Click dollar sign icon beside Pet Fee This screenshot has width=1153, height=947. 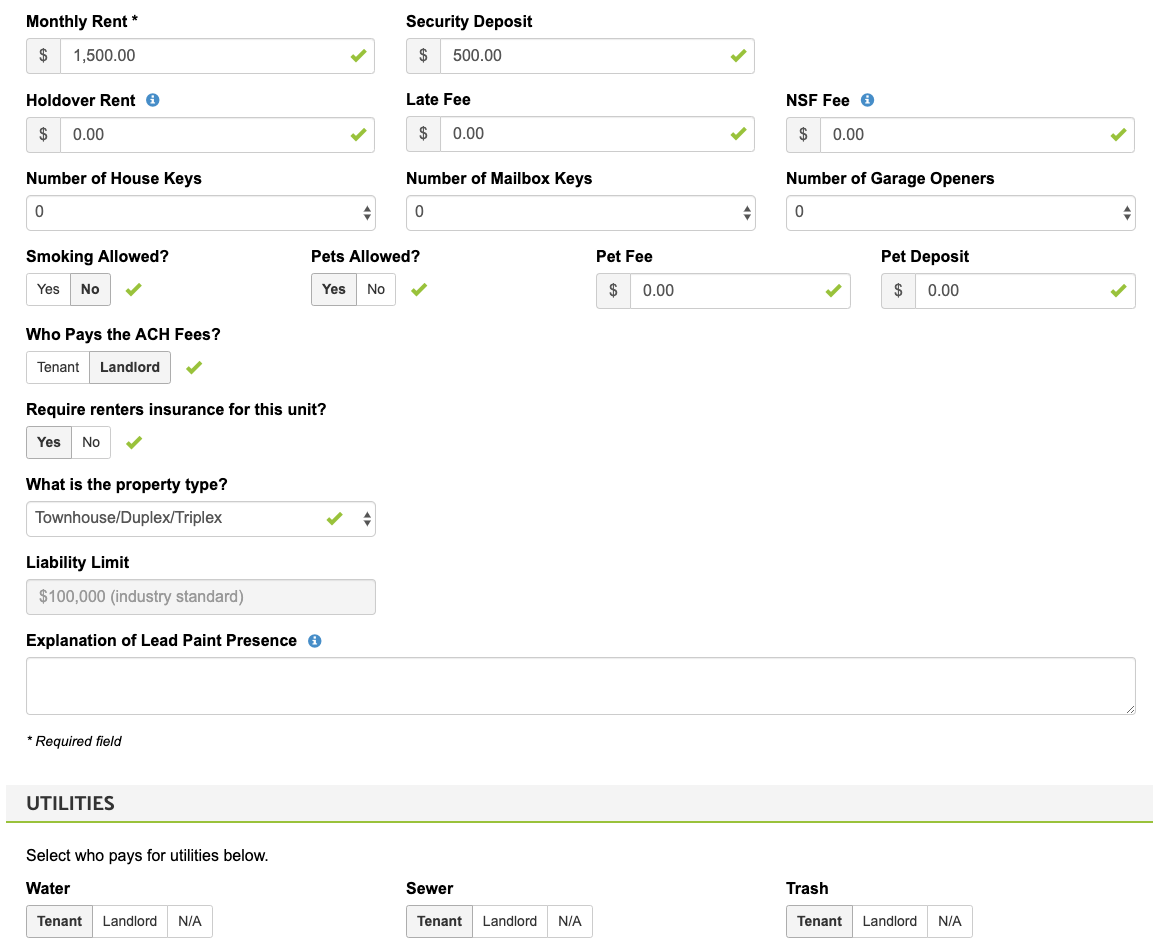pyautogui.click(x=613, y=291)
